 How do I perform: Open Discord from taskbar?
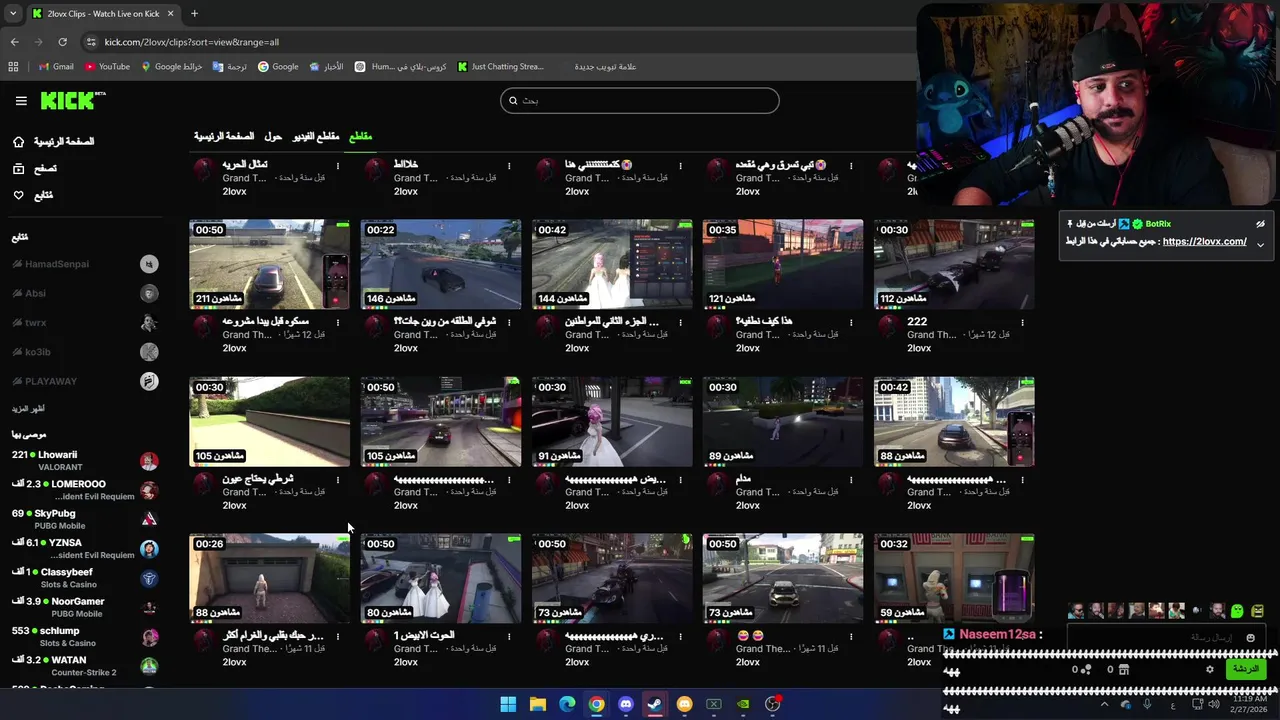pos(626,704)
